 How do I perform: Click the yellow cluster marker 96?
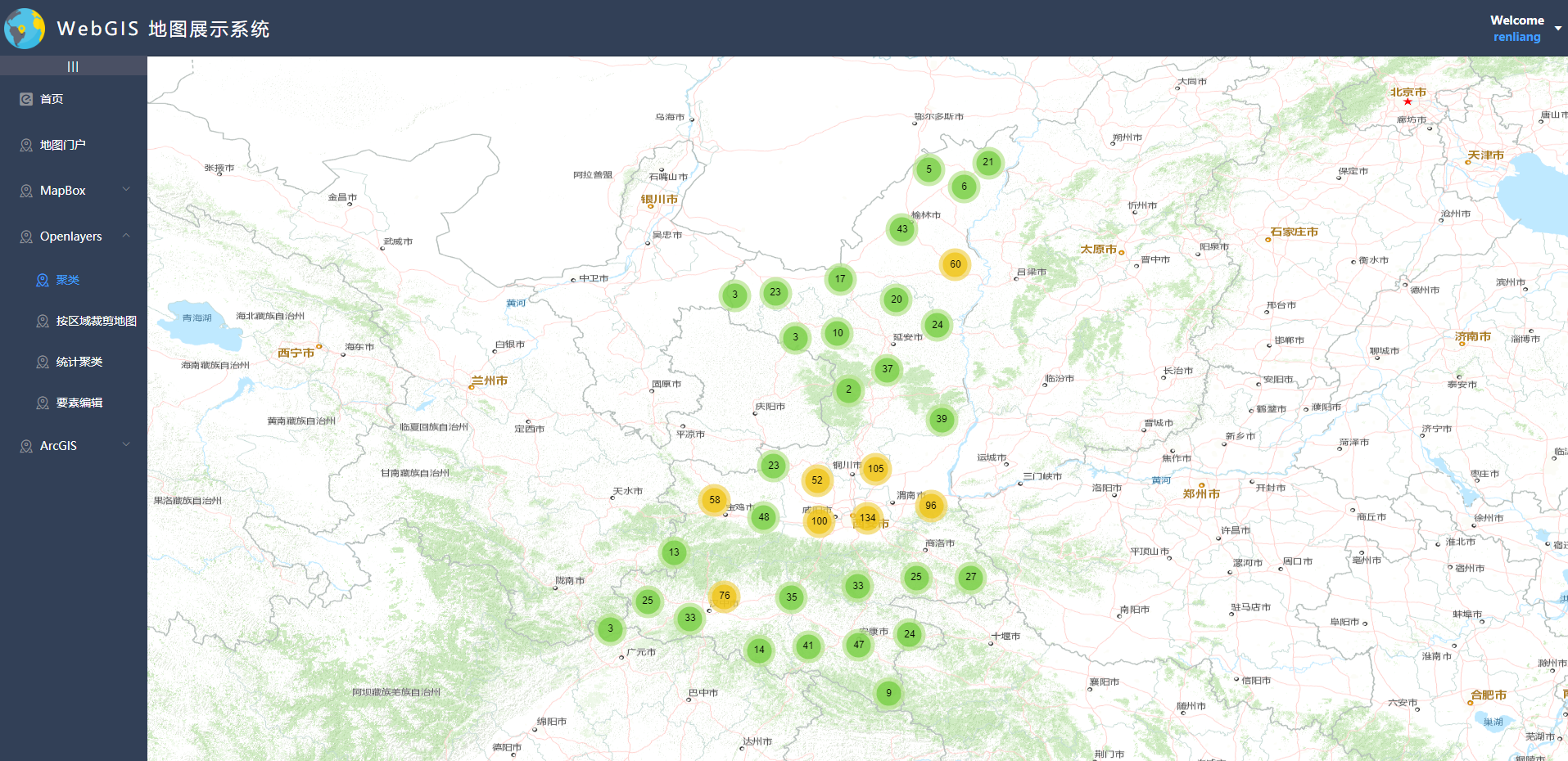pos(931,506)
